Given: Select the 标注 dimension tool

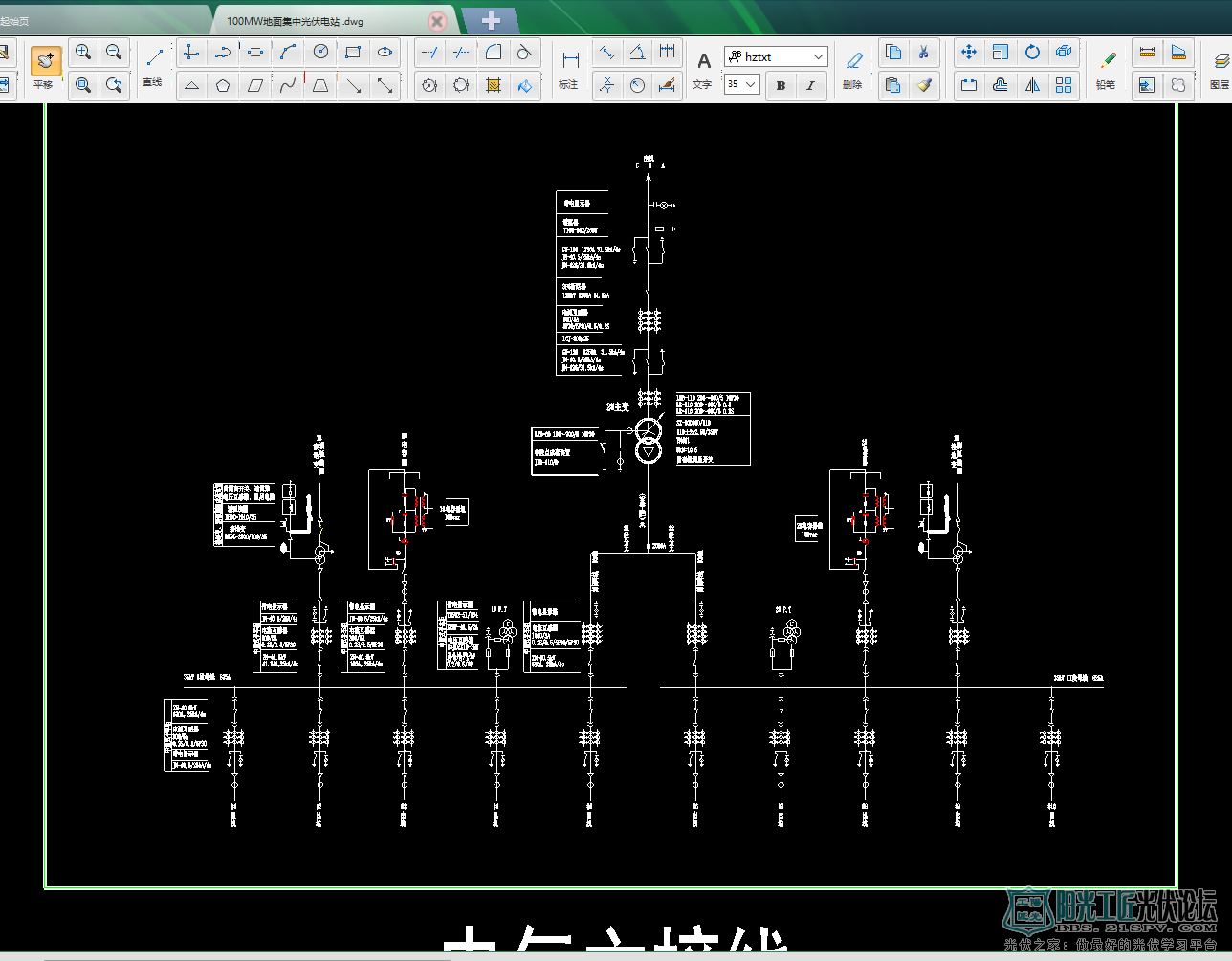Looking at the screenshot, I should coord(569,69).
